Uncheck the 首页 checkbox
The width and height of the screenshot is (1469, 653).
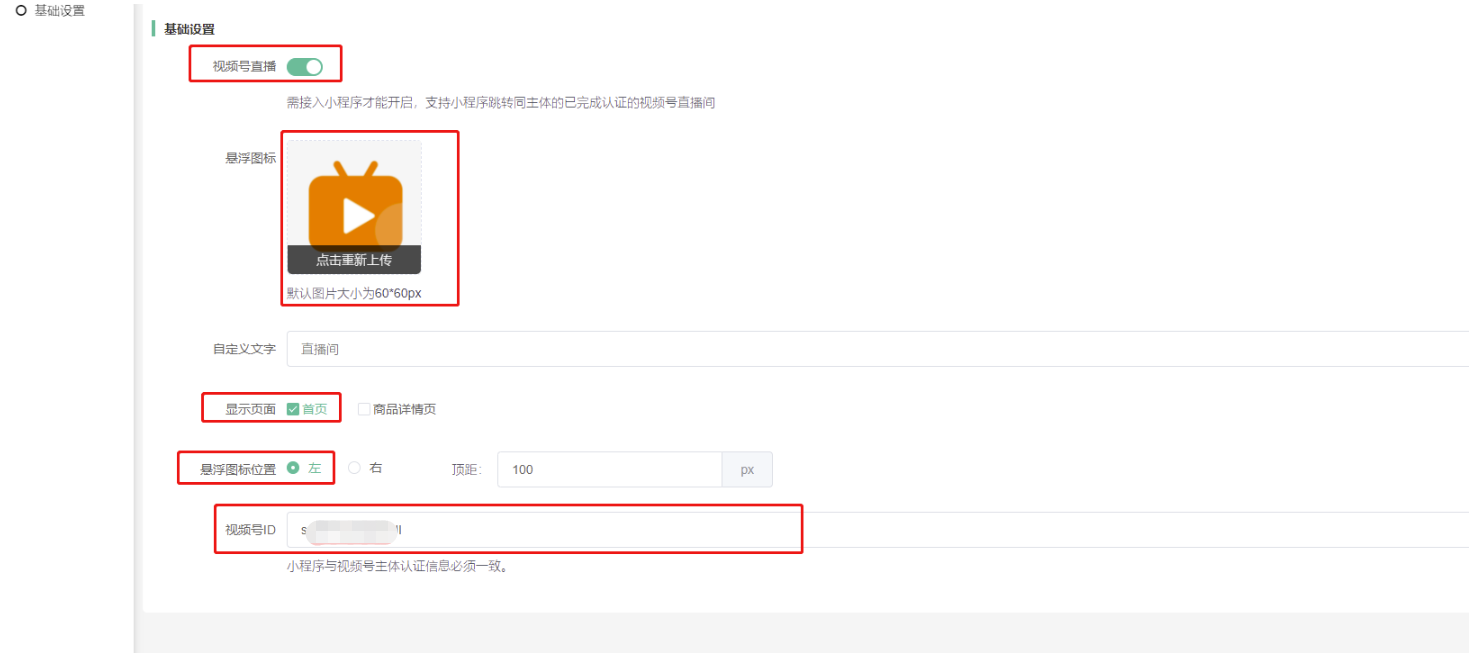[x=293, y=409]
